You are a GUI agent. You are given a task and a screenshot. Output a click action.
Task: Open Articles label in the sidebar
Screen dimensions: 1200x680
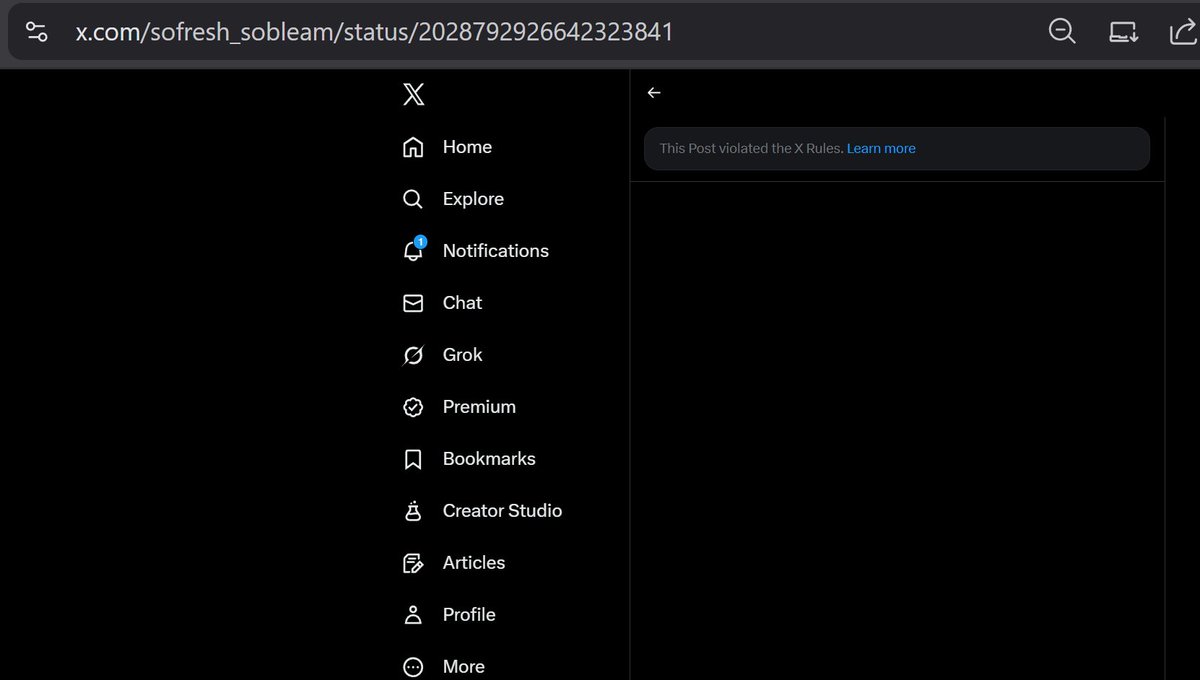tap(474, 563)
